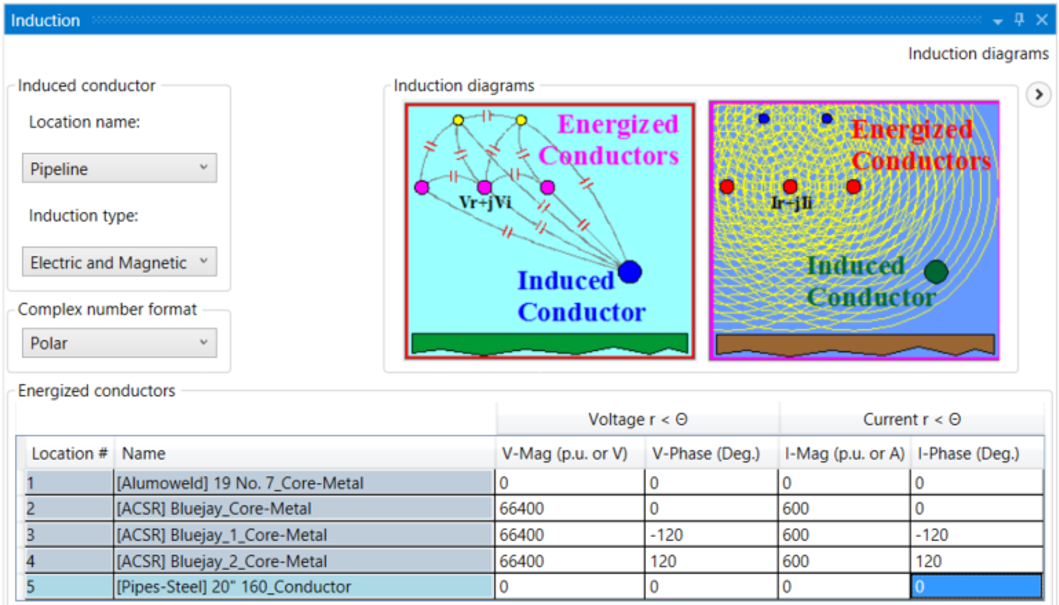Close the Induction panel
The image size is (1059, 605).
[x=1041, y=20]
